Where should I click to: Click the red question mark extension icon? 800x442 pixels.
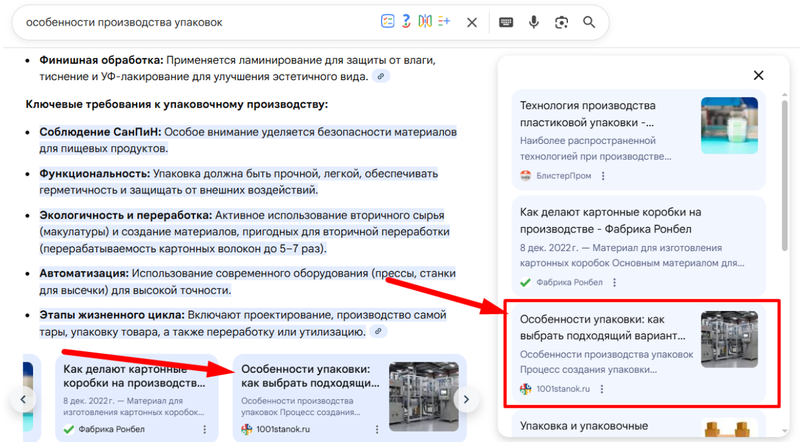(406, 21)
